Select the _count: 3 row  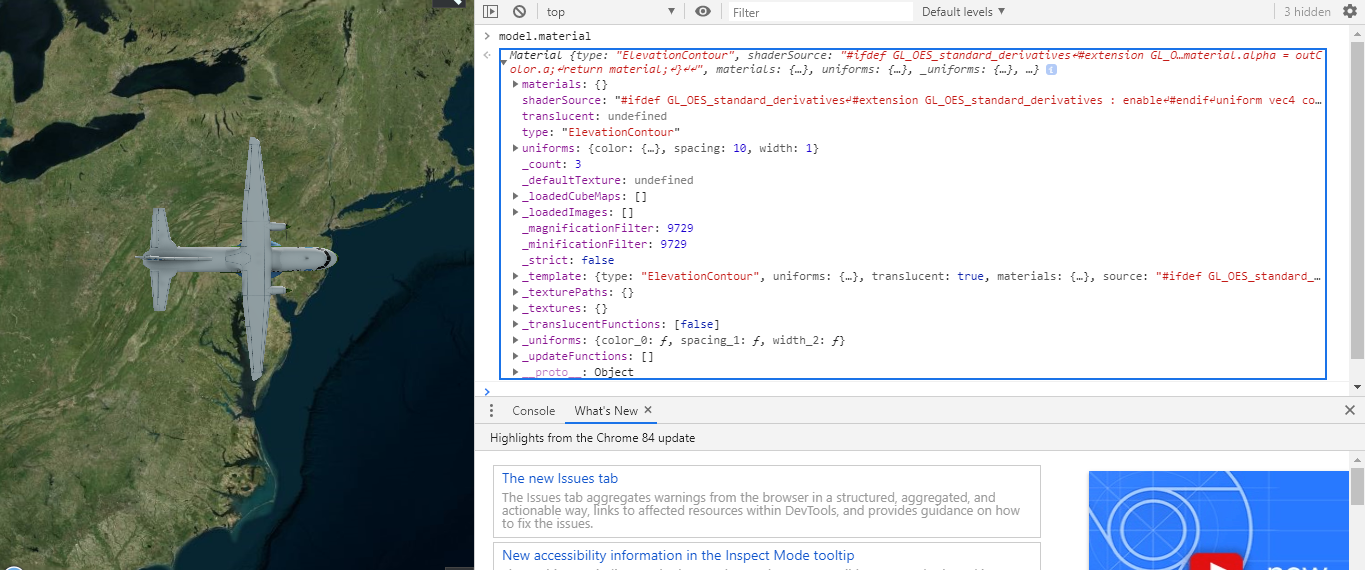(x=551, y=164)
